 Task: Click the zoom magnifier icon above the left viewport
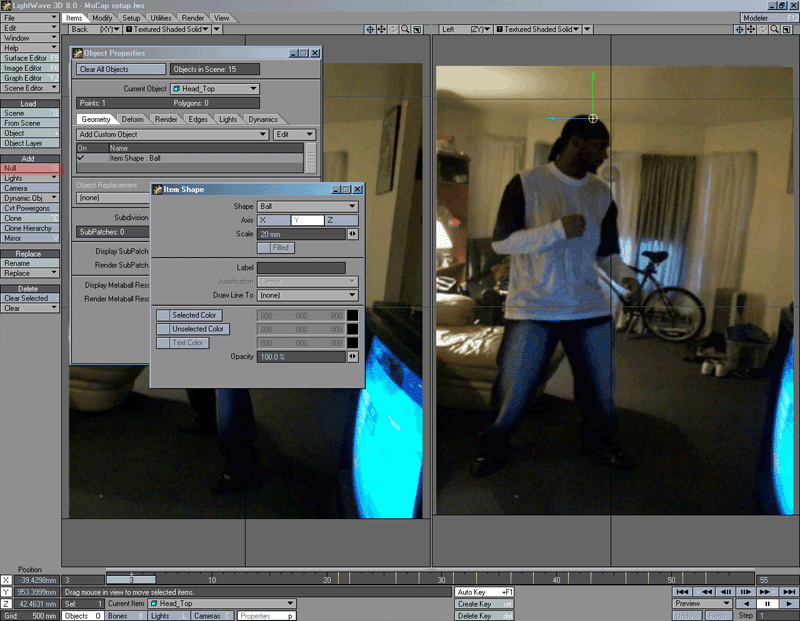point(405,30)
